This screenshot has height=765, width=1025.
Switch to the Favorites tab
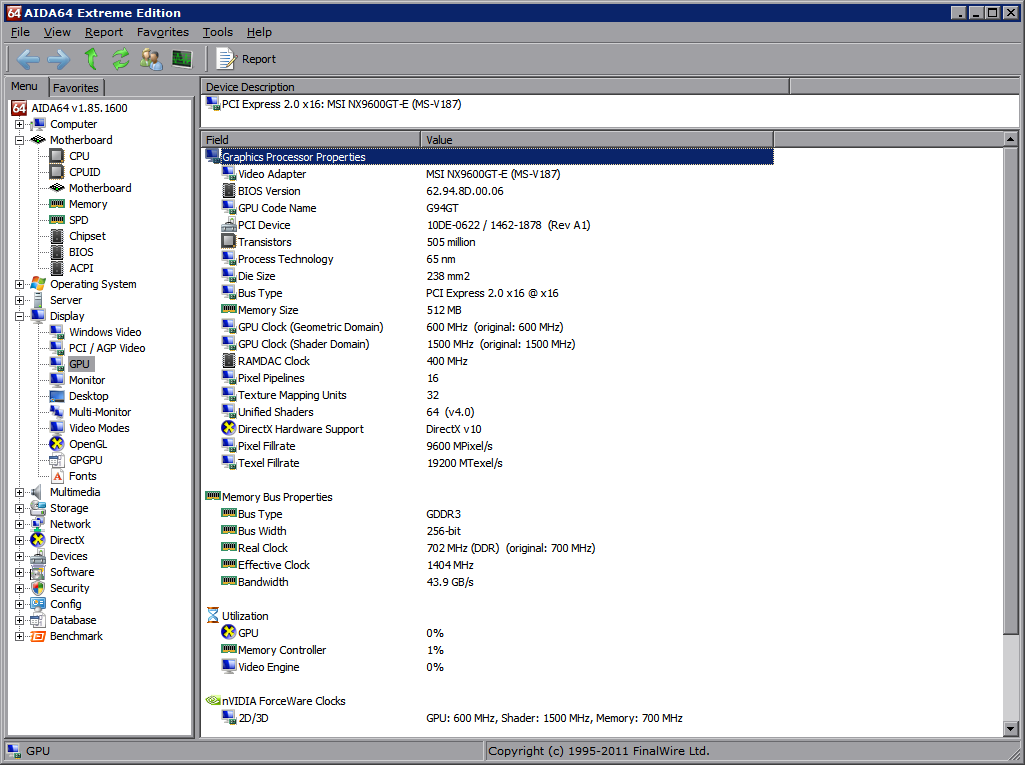(x=76, y=88)
